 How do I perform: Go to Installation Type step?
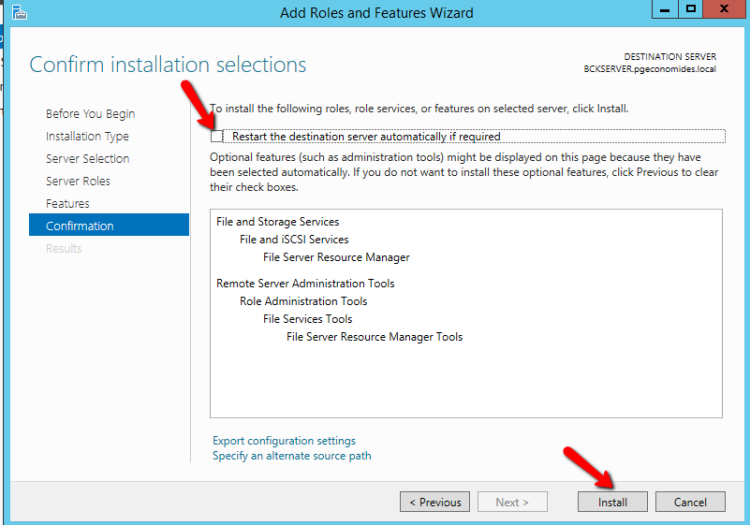click(x=87, y=136)
